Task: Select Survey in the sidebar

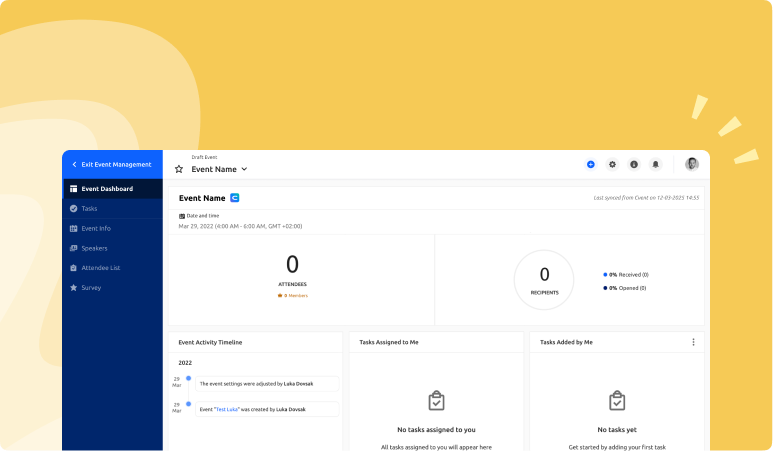Action: pyautogui.click(x=91, y=288)
